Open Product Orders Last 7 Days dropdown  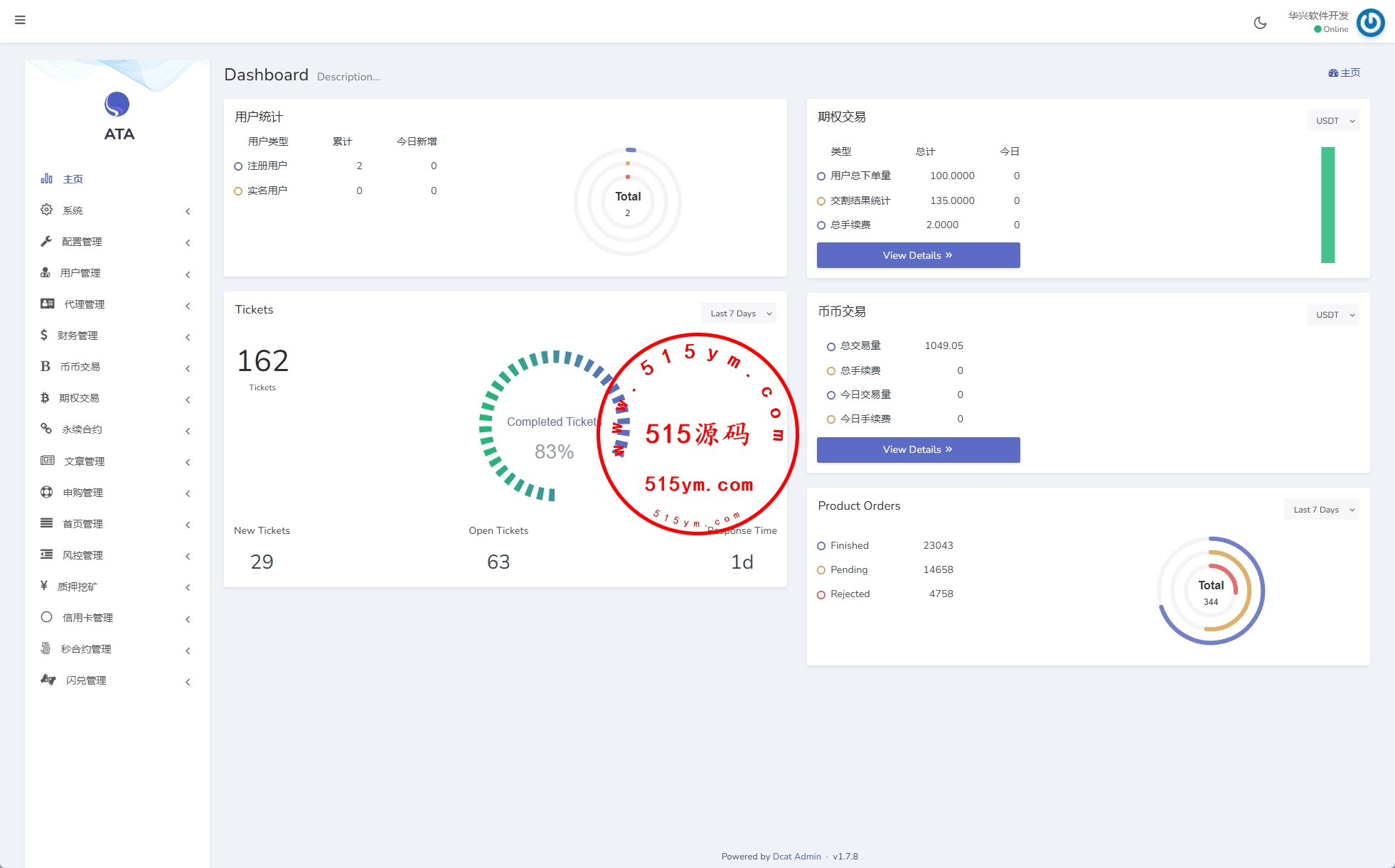1322,510
